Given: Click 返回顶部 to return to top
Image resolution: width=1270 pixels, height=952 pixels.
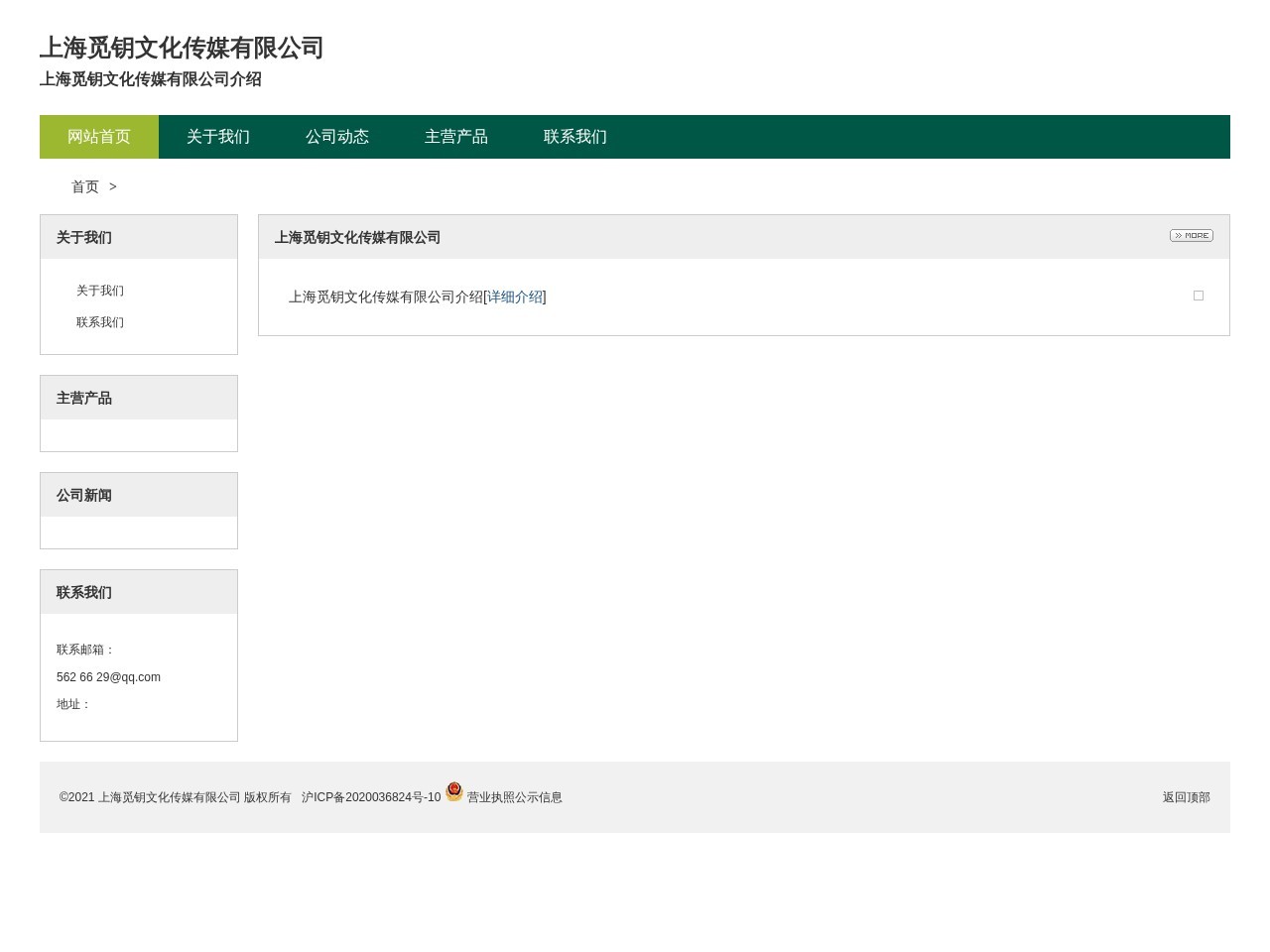Looking at the screenshot, I should tap(1186, 797).
